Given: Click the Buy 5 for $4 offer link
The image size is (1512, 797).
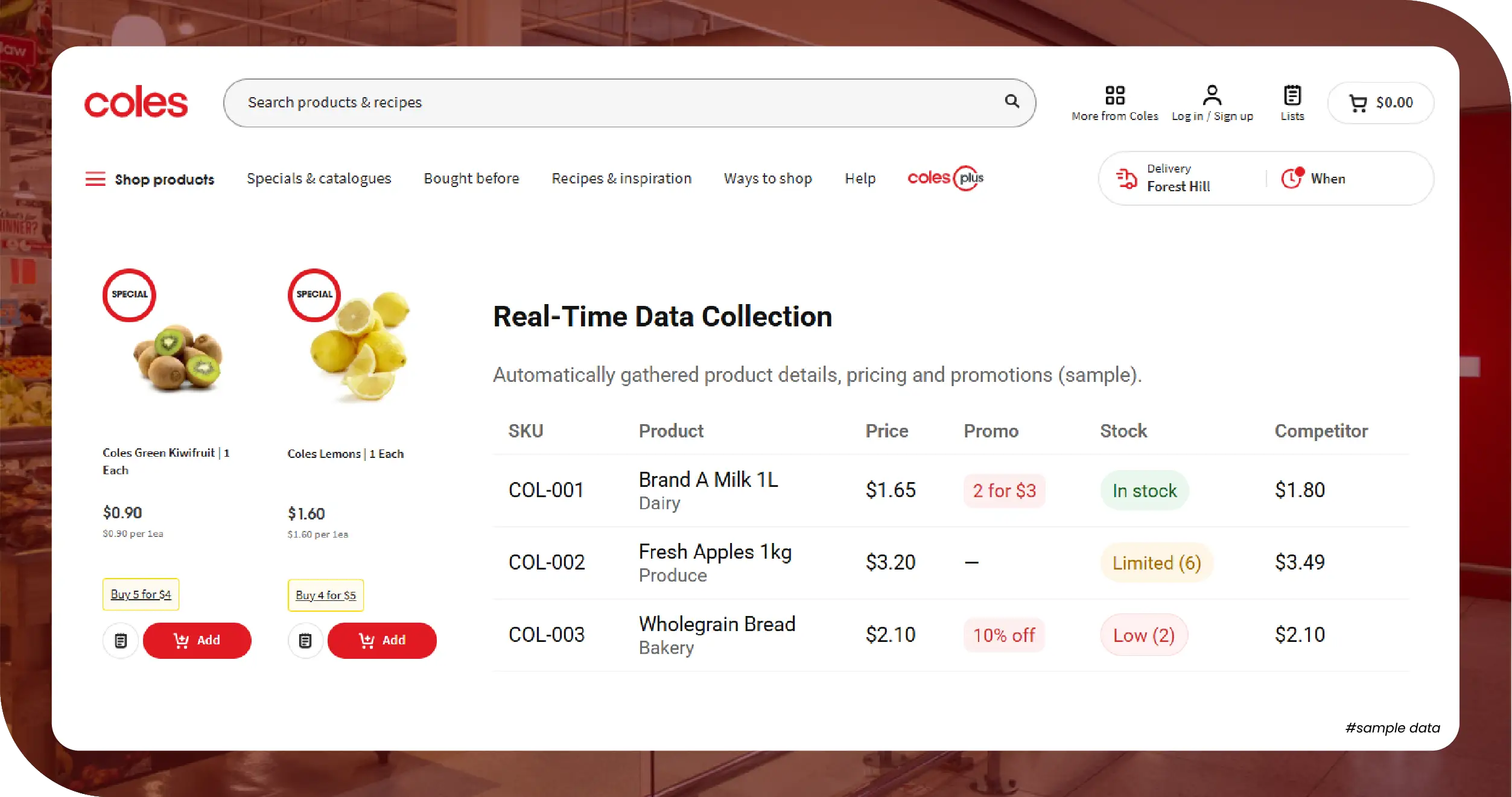Looking at the screenshot, I should coord(141,594).
